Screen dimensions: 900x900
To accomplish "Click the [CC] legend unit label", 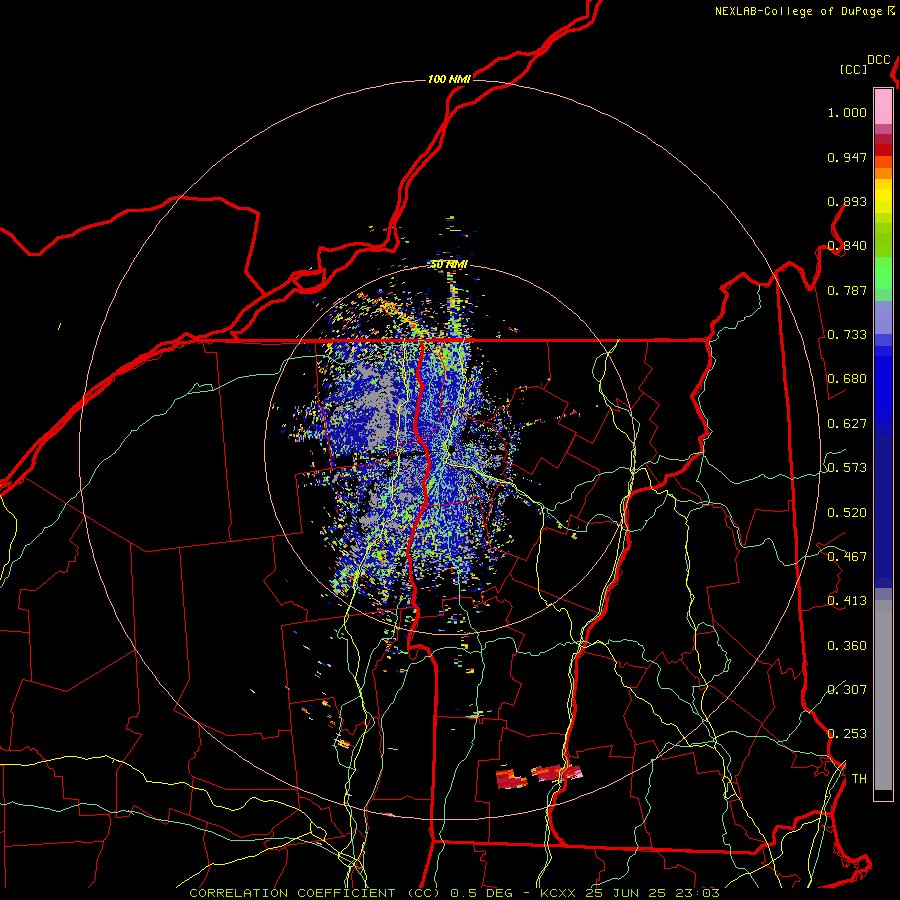I will 854,69.
